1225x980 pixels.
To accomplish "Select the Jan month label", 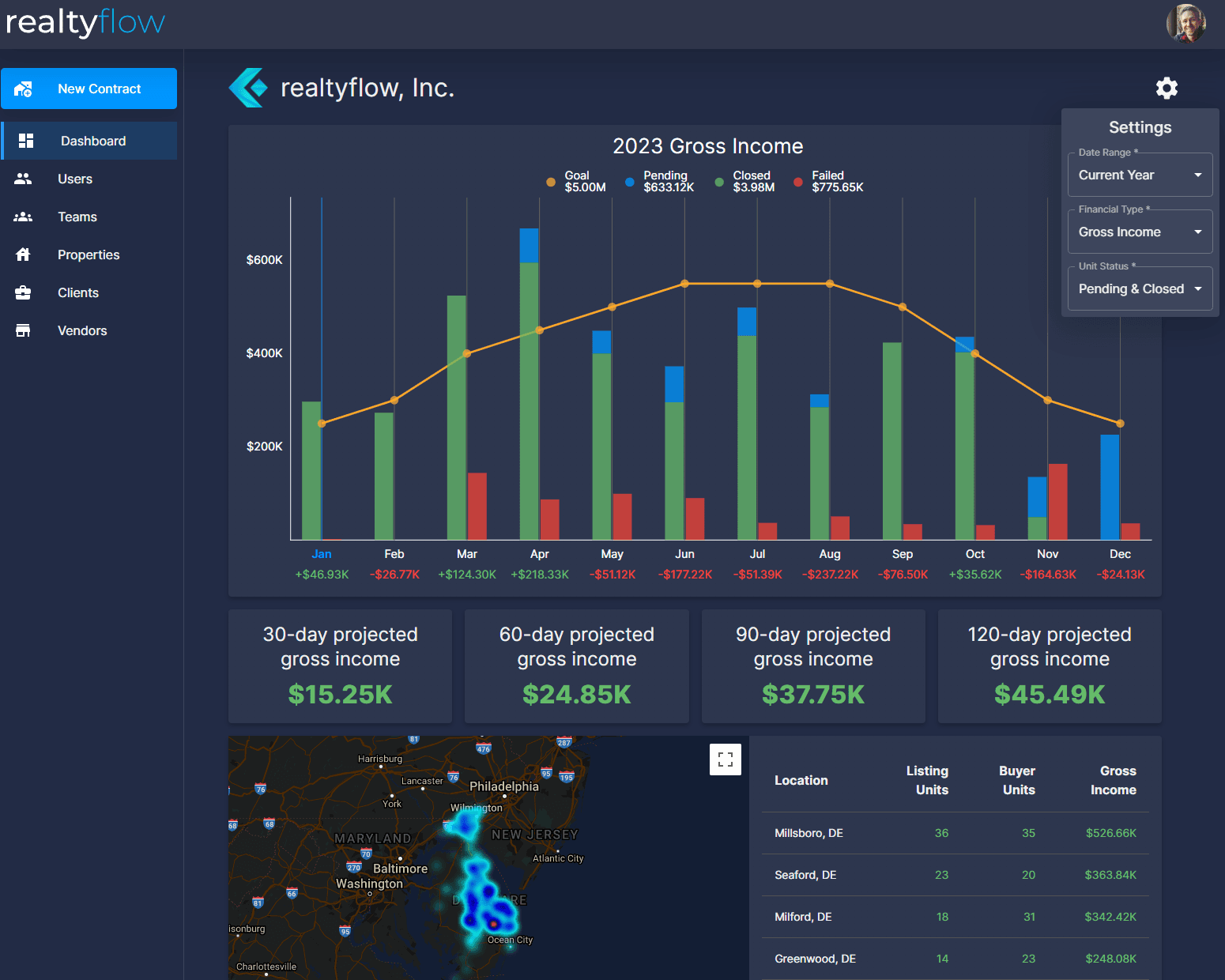I will [322, 554].
